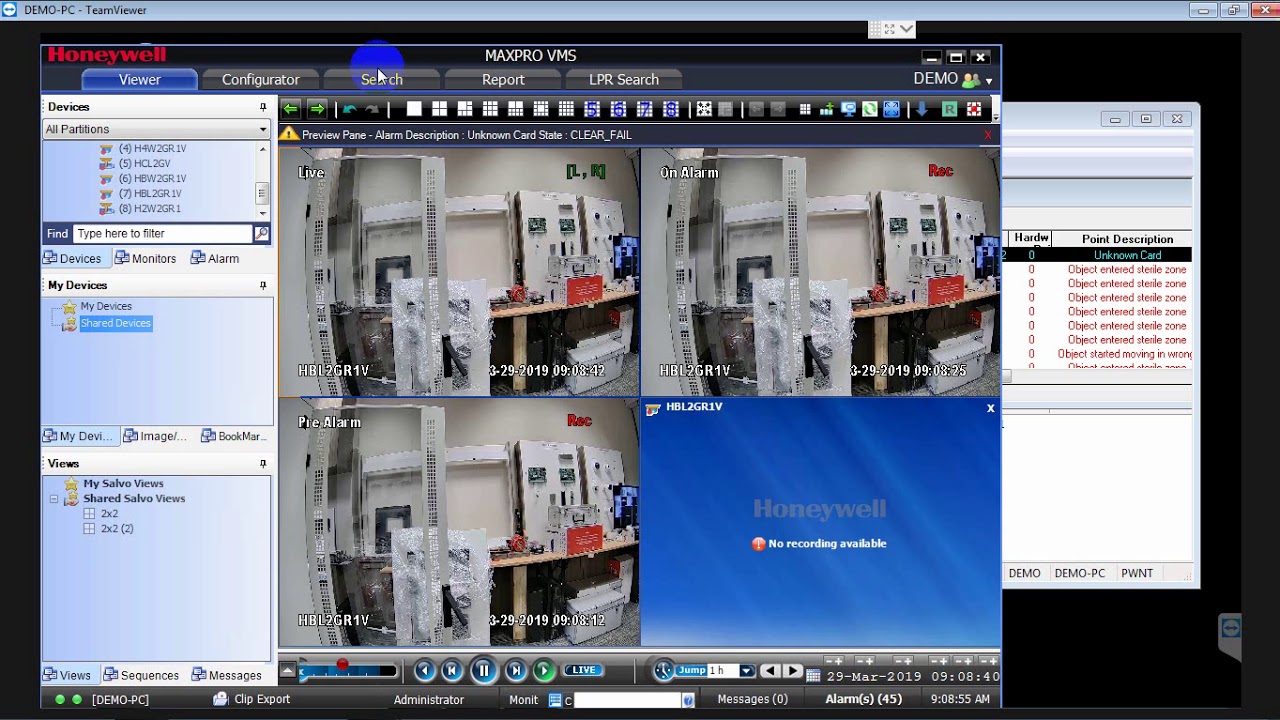This screenshot has height=720, width=1280.
Task: Click the blue down arrow toolbar icon
Action: click(921, 109)
